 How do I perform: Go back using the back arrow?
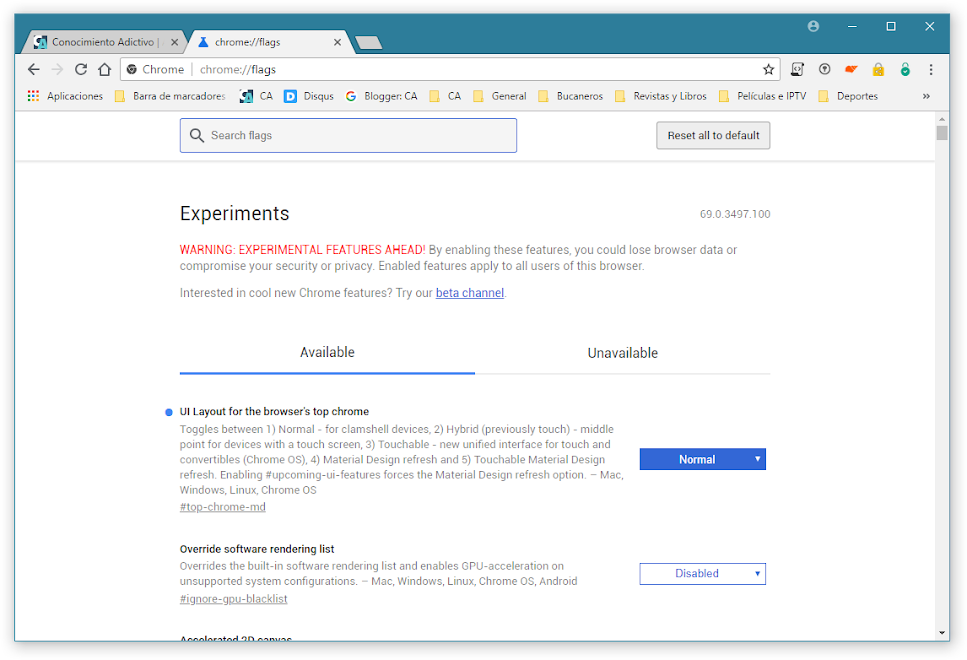(33, 70)
